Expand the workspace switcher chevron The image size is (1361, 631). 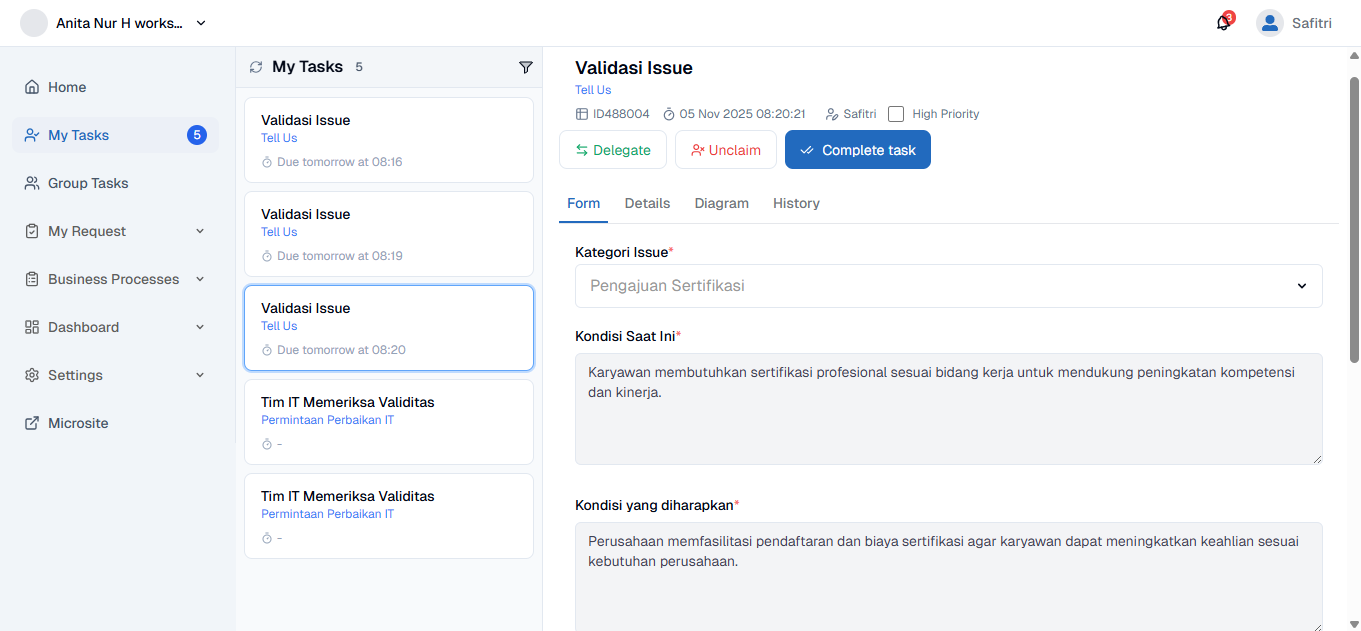tap(201, 23)
